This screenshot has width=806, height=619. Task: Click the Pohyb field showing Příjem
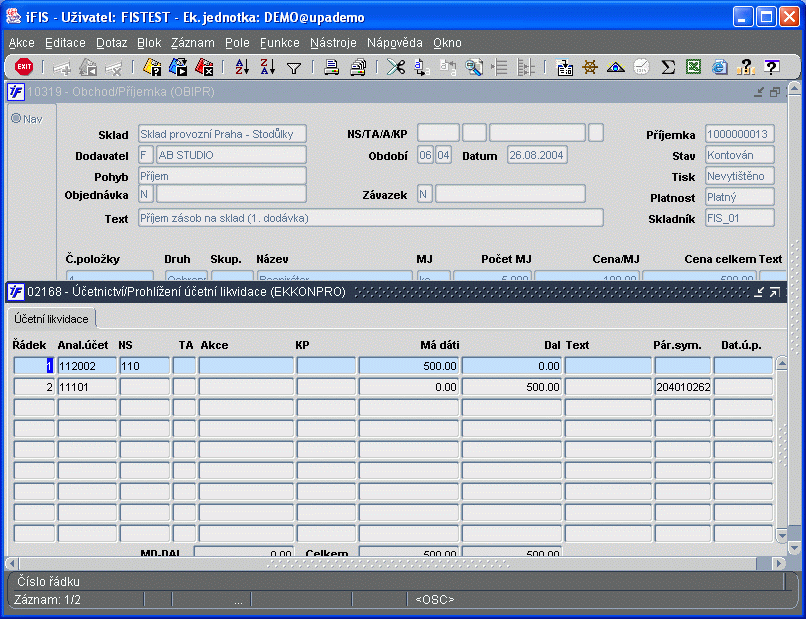[x=222, y=176]
